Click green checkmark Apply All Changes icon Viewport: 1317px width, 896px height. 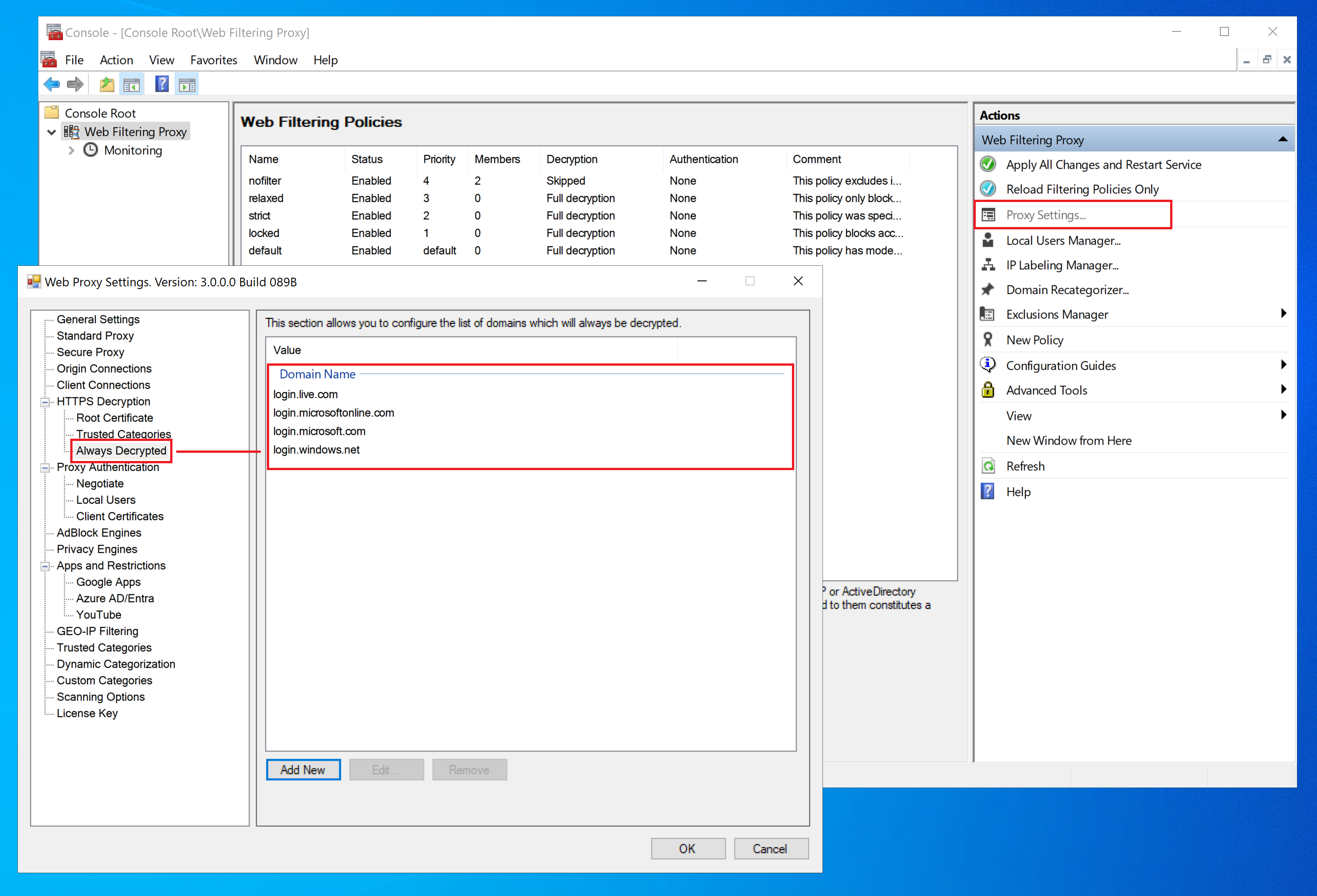(x=988, y=164)
